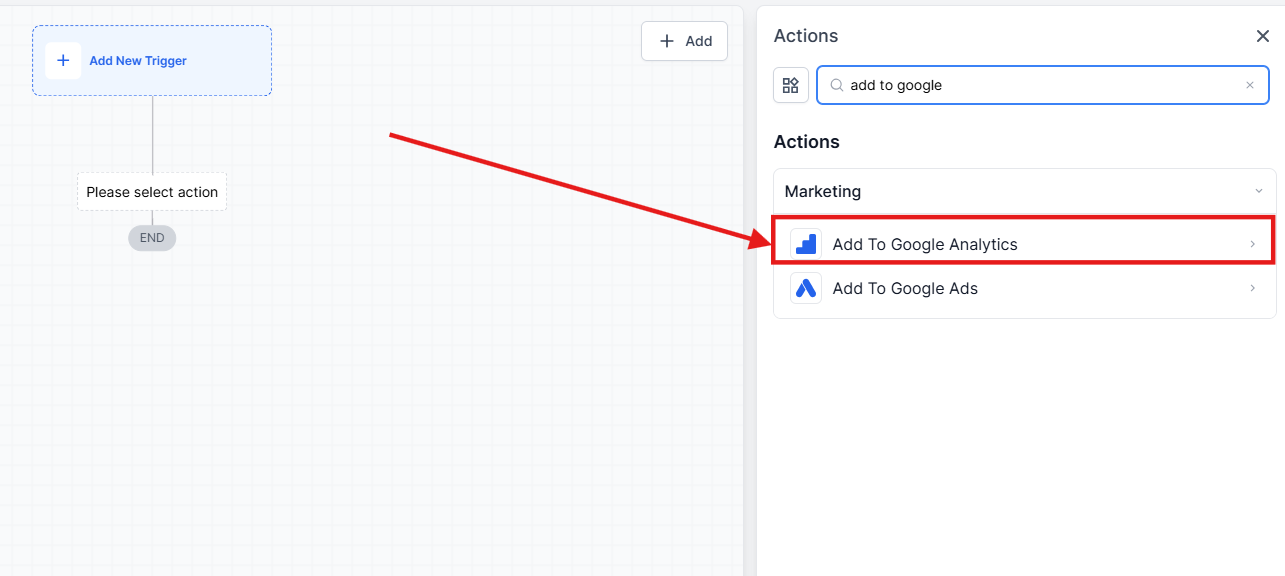Select Add To Google Analytics action
This screenshot has height=576, width=1285.
925,244
